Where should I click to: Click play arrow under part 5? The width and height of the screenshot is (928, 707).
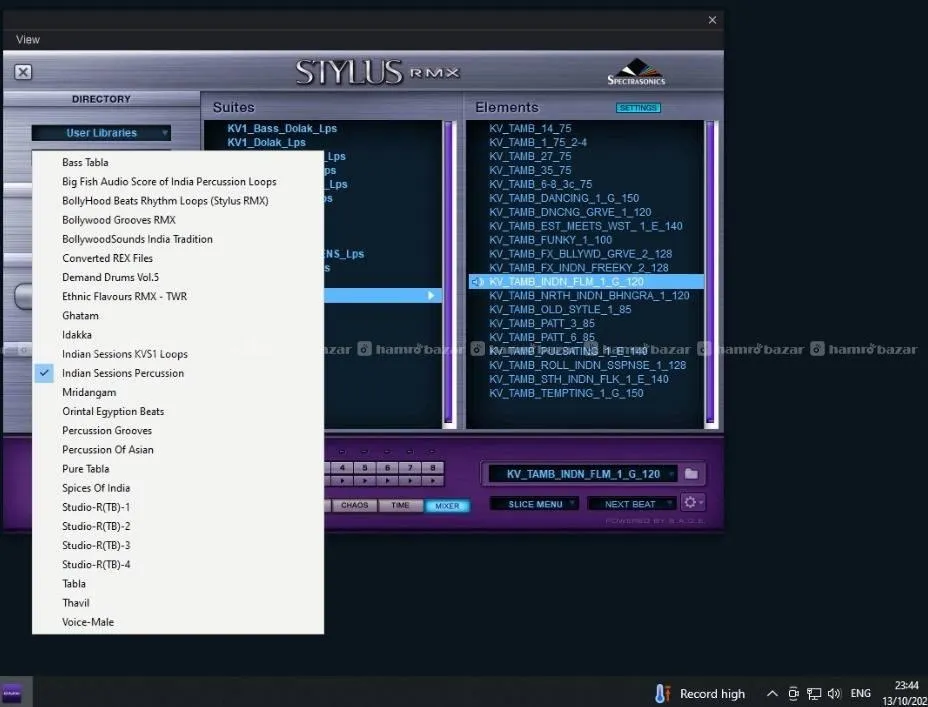(365, 480)
